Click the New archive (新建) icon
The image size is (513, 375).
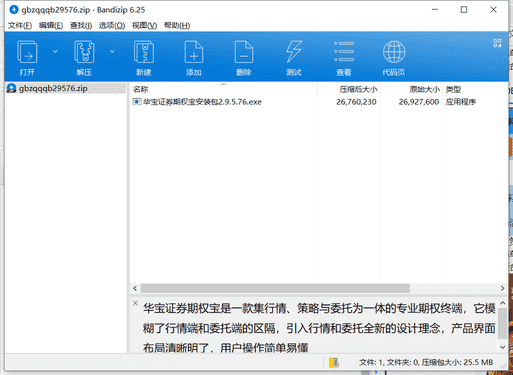pyautogui.click(x=144, y=52)
